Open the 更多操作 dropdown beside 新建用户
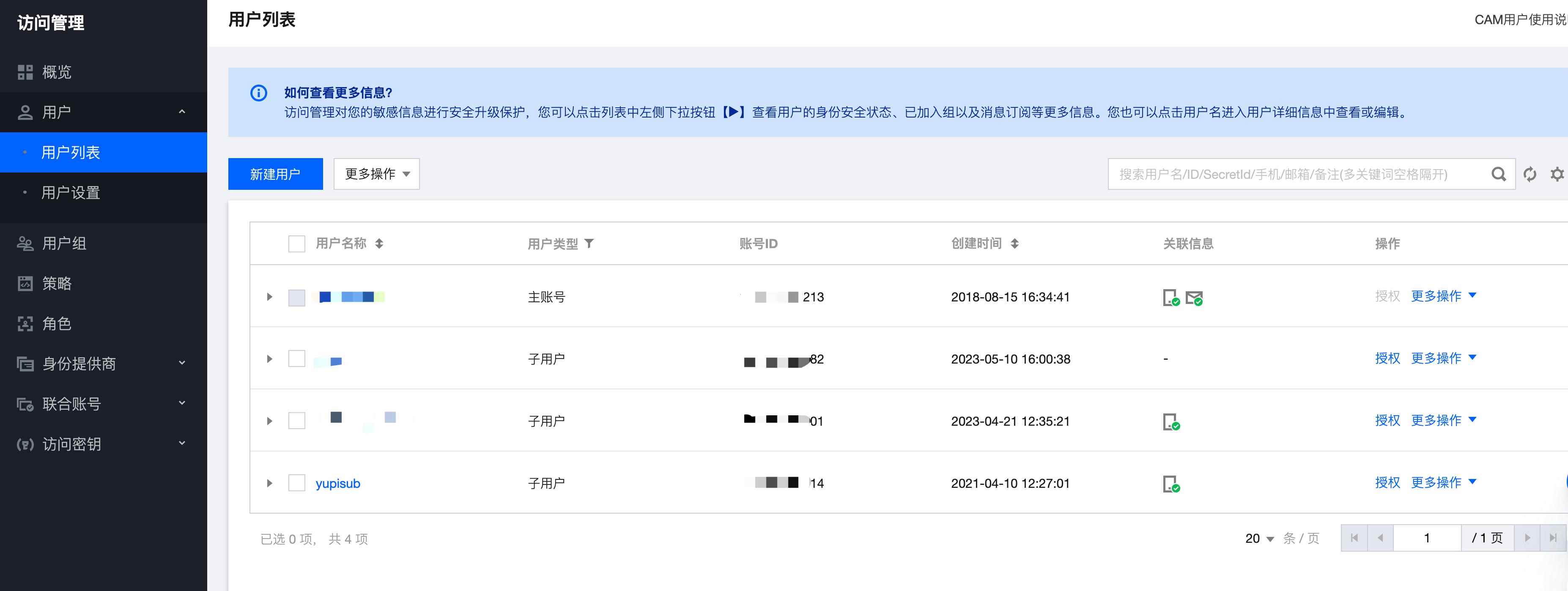The height and width of the screenshot is (591, 1568). (x=376, y=174)
